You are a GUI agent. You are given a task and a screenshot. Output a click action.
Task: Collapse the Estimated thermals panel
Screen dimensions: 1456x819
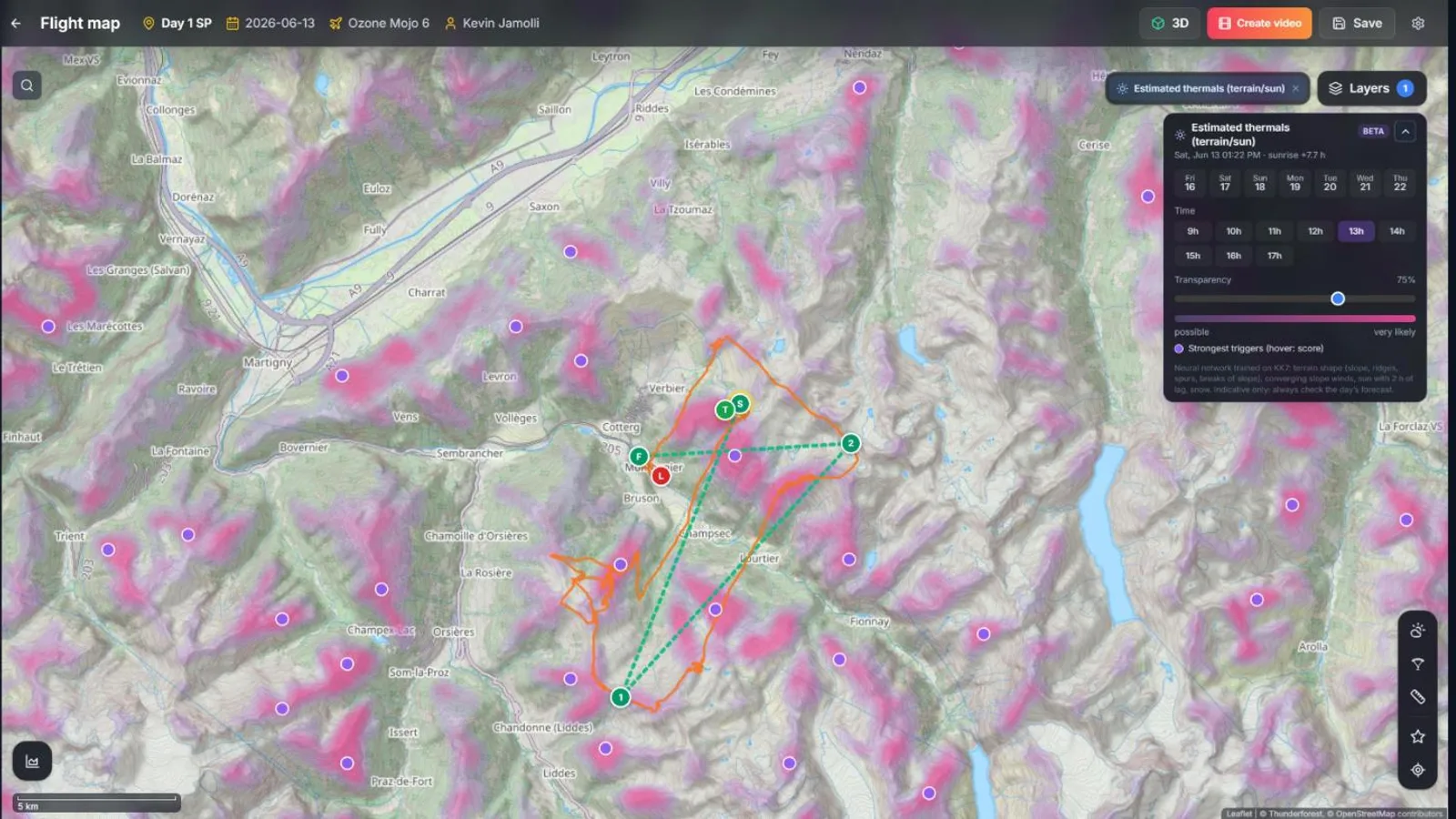[1405, 132]
